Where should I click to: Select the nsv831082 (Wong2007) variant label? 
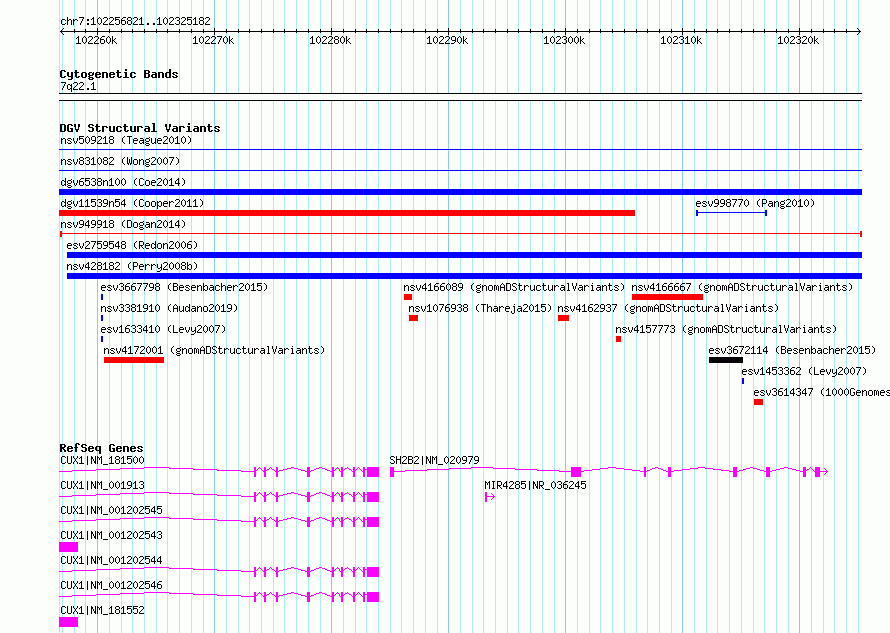120,161
